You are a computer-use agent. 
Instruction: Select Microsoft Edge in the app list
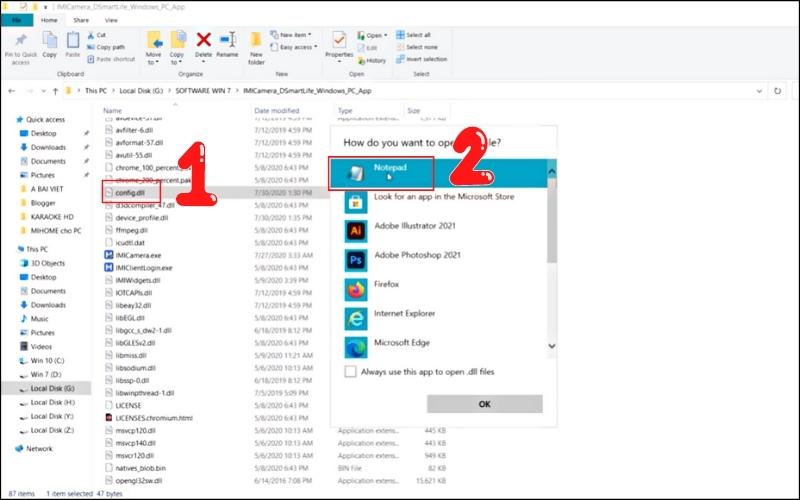click(439, 347)
